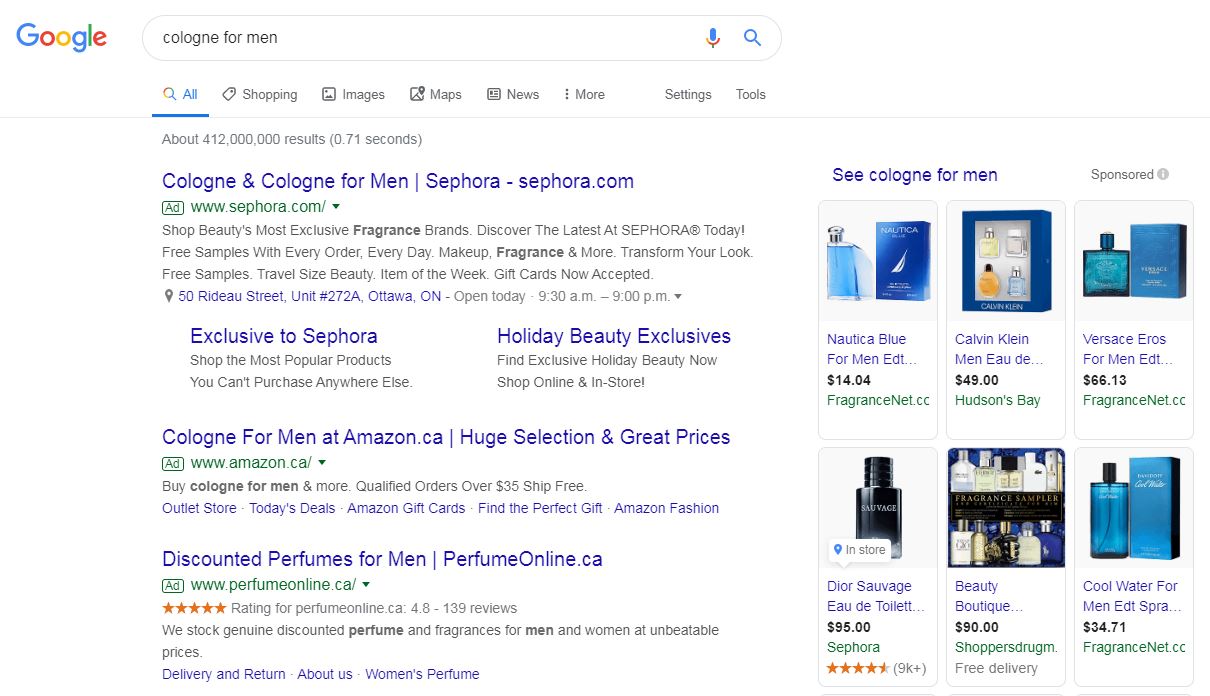Click the $66.13 Versace Eros price
This screenshot has height=696, width=1210.
[x=1105, y=380]
